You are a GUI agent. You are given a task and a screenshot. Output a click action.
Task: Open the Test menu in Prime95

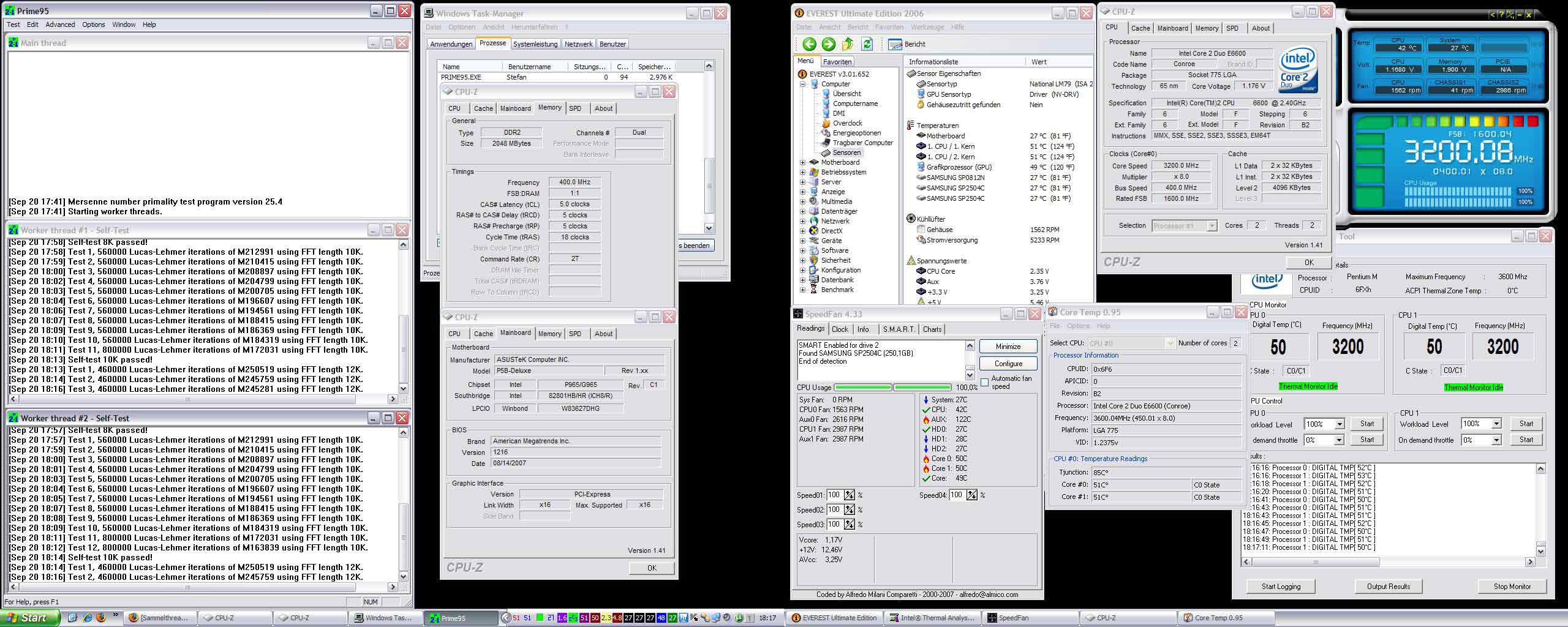[x=13, y=24]
